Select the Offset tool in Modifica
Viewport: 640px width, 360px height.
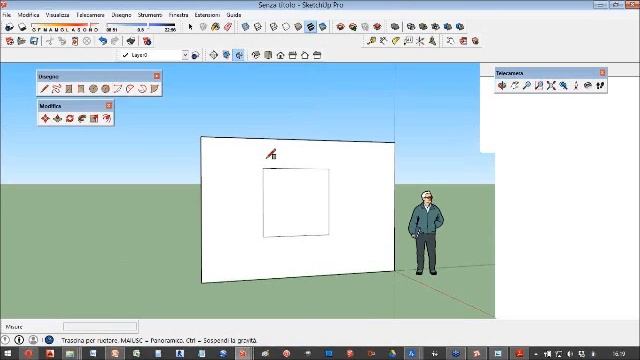[x=107, y=118]
